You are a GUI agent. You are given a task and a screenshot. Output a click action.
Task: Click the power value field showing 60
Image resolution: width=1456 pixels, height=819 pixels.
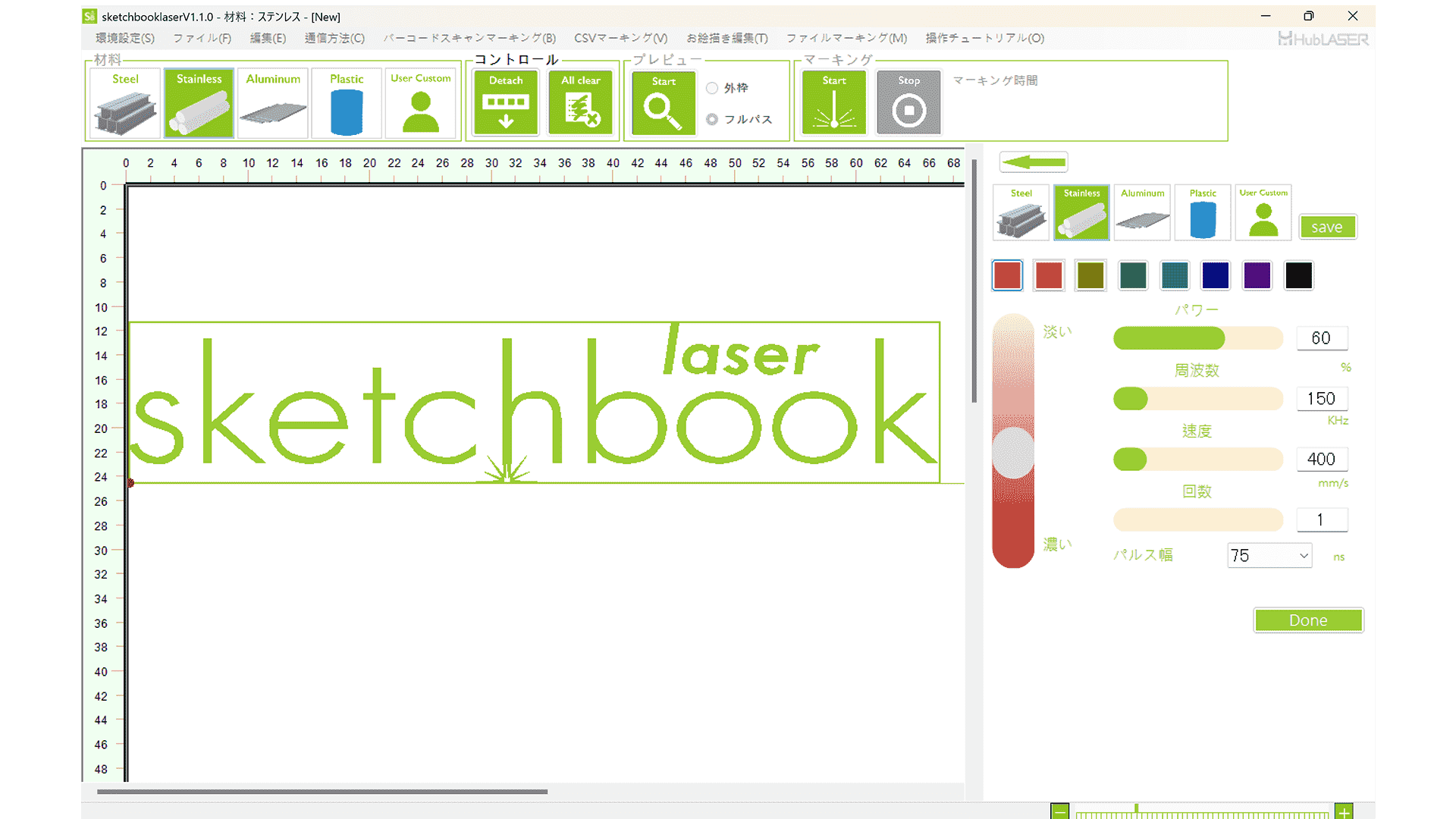pos(1321,338)
